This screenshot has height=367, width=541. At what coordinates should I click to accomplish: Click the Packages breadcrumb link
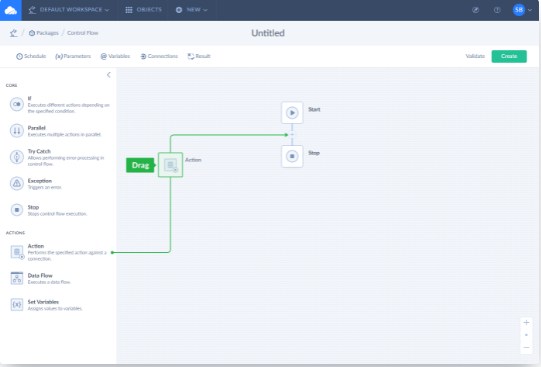[x=43, y=33]
